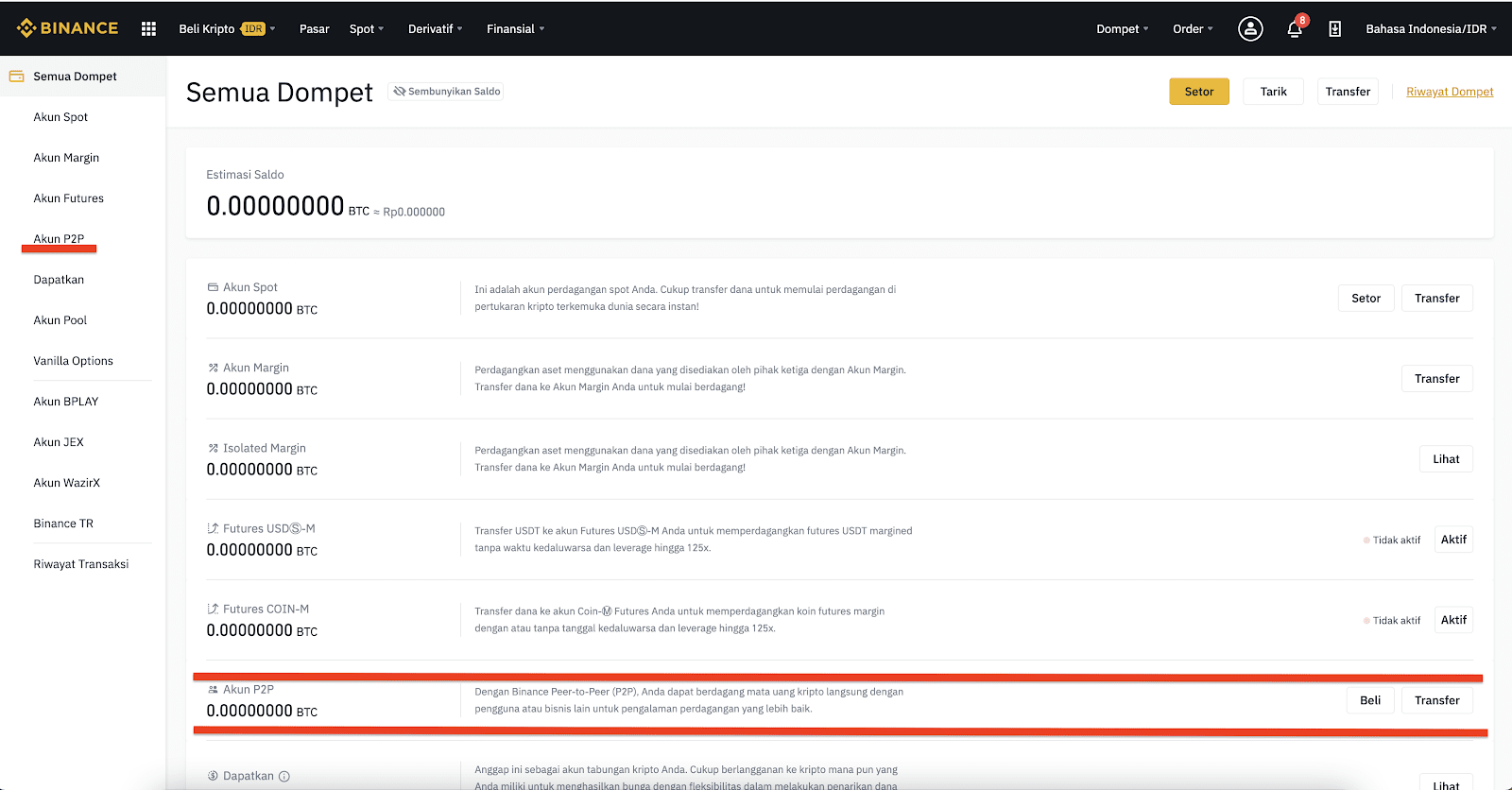Click the info icon beside Dapatkan

(284, 776)
